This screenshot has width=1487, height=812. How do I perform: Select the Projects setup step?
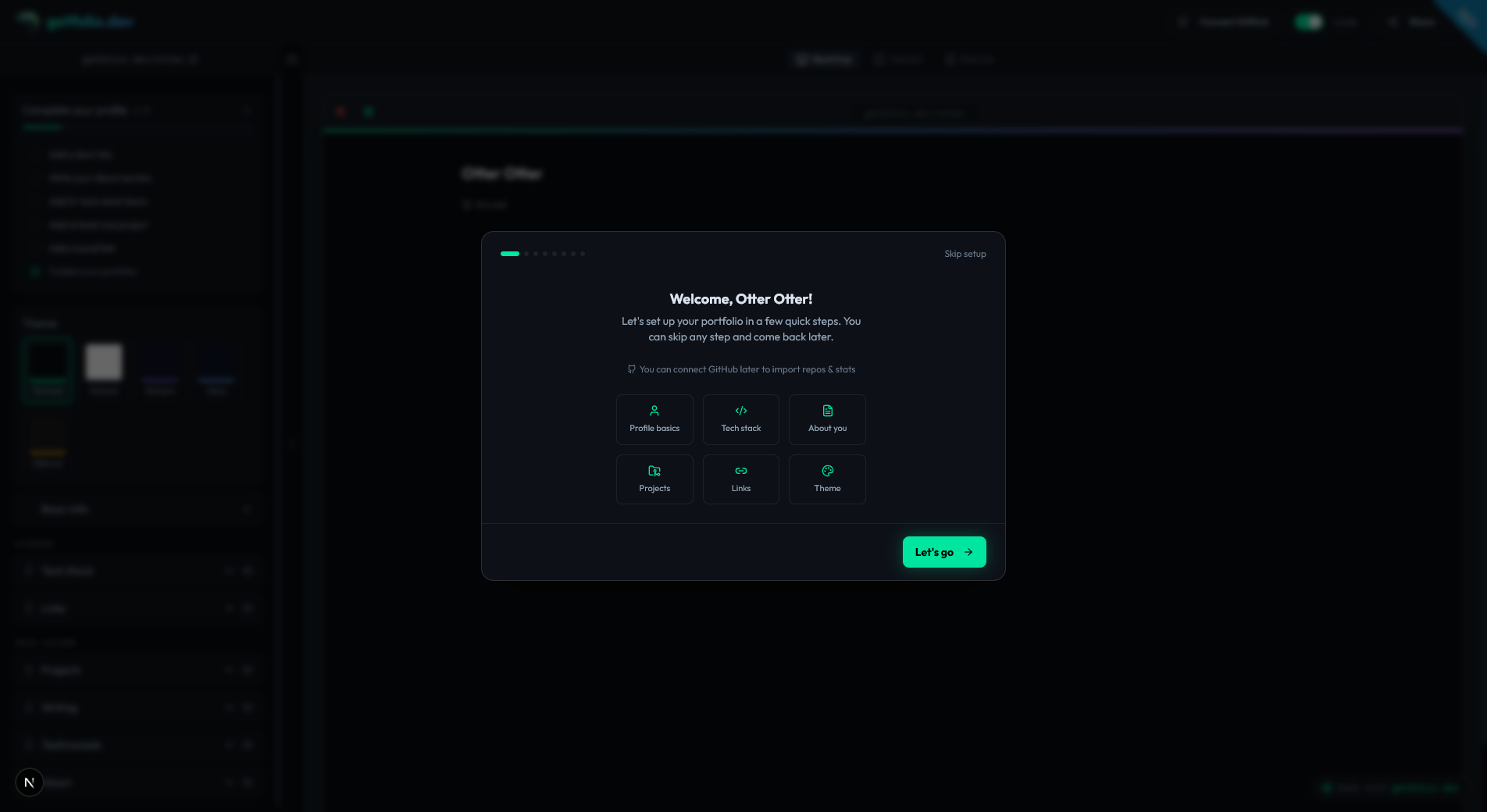click(x=654, y=479)
